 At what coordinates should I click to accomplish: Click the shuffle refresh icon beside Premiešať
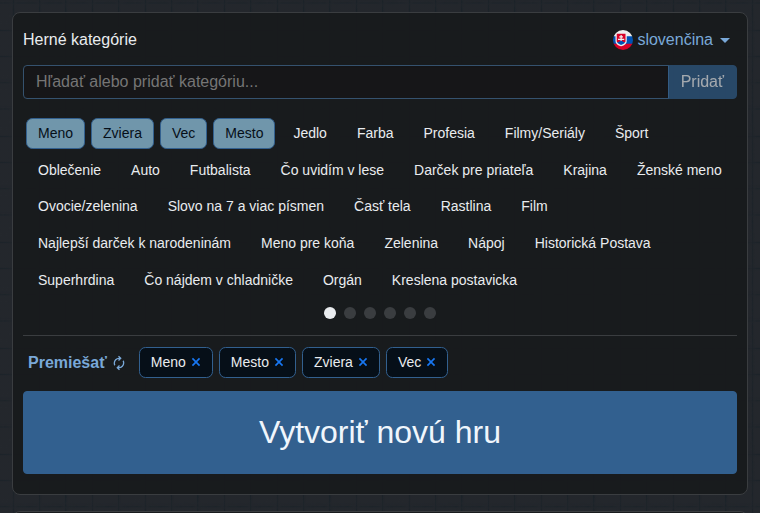pos(119,363)
